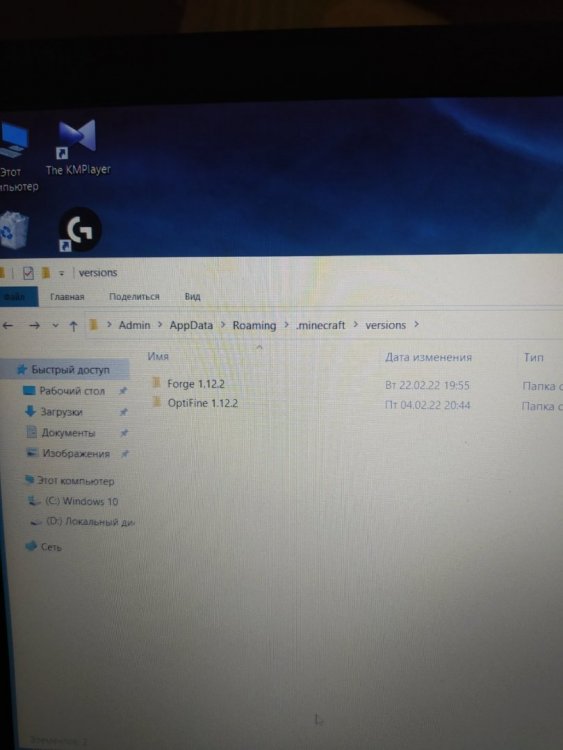
Task: Expand the chevron after AppData in path
Action: [x=222, y=325]
